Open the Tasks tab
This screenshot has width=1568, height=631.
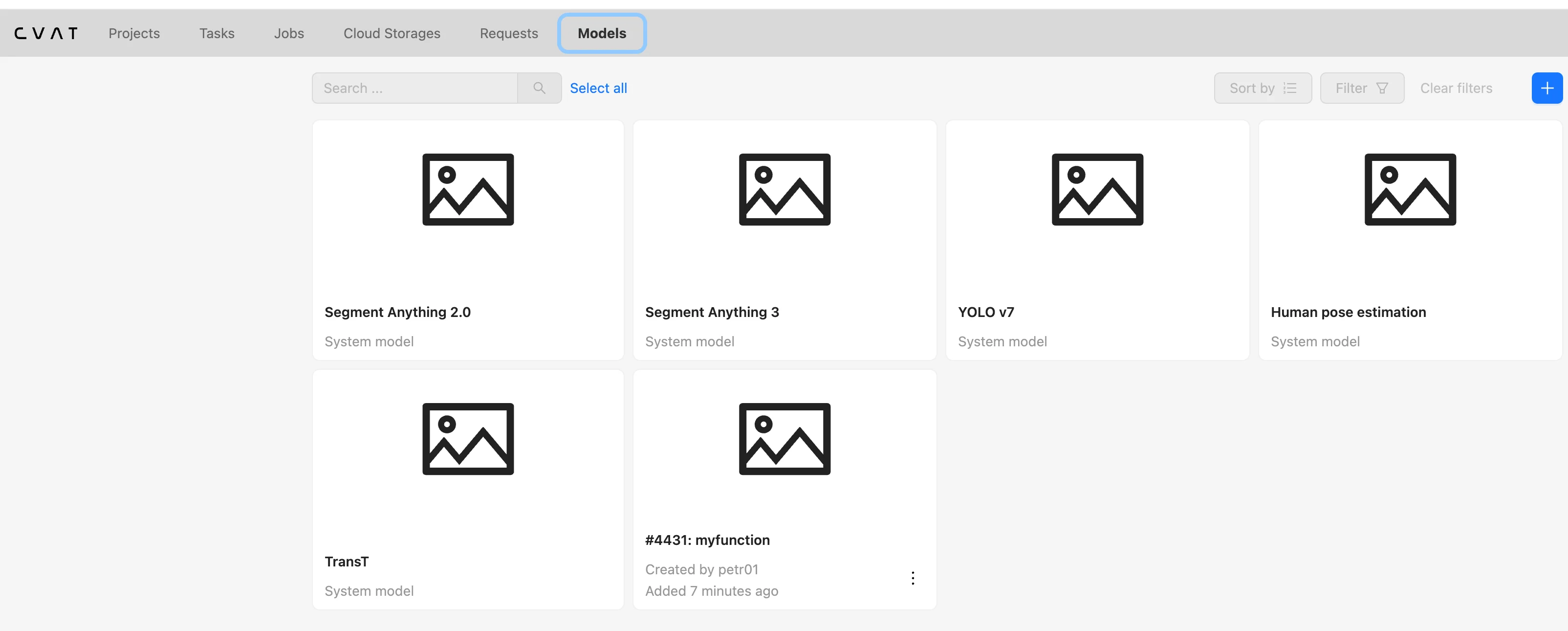pos(217,33)
